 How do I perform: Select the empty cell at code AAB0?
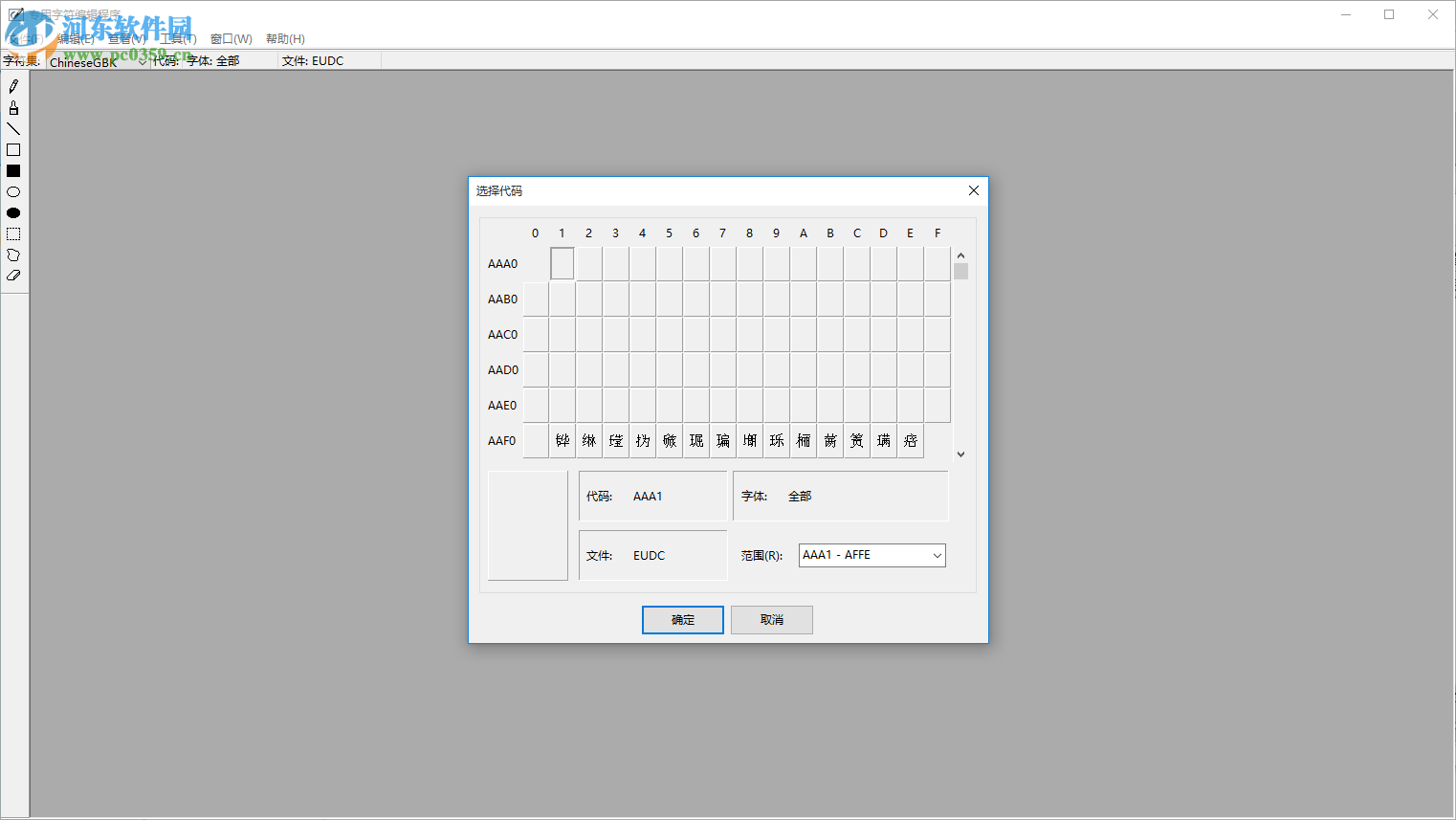(x=536, y=299)
